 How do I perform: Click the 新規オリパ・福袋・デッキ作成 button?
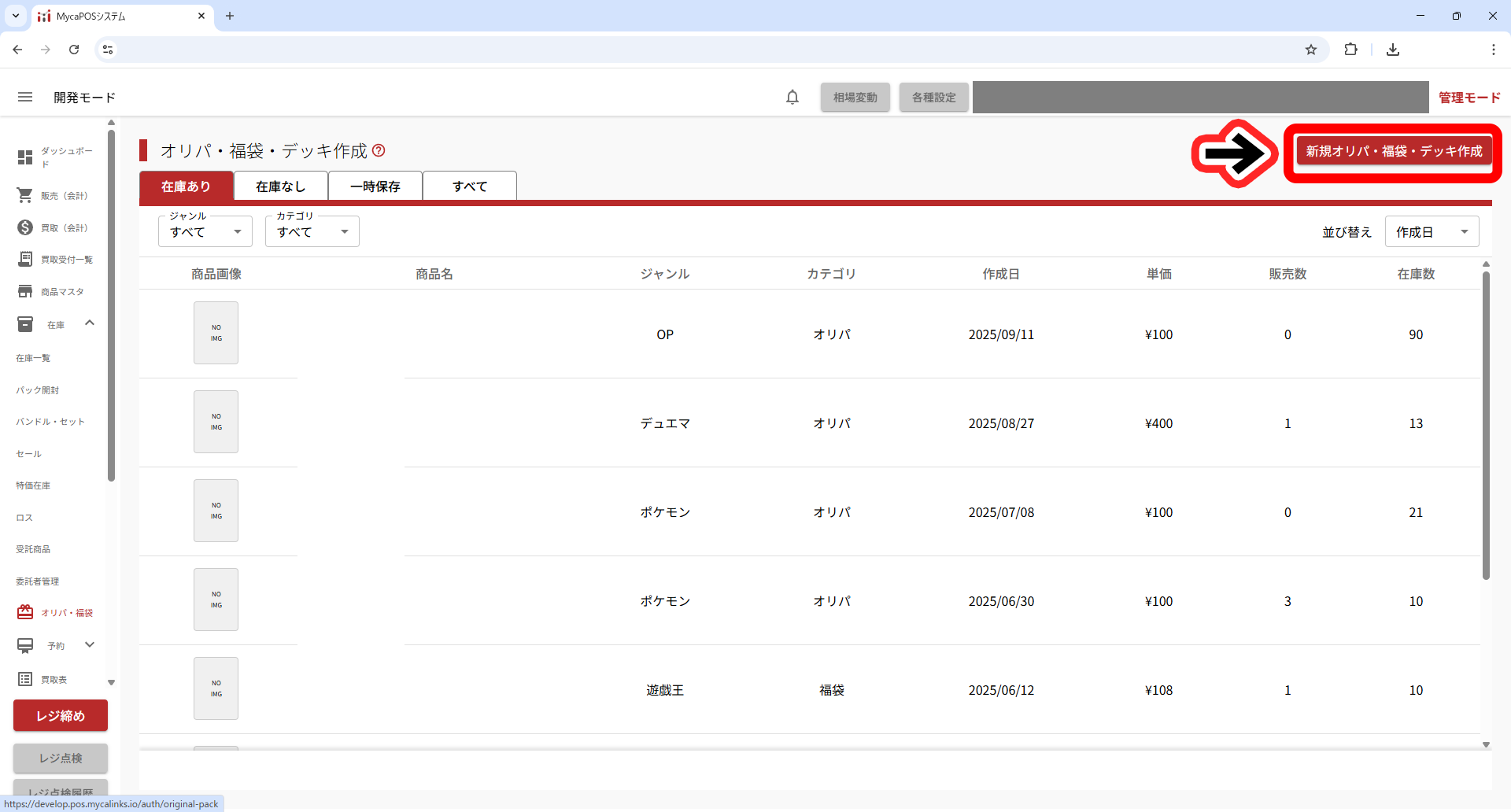pos(1394,151)
